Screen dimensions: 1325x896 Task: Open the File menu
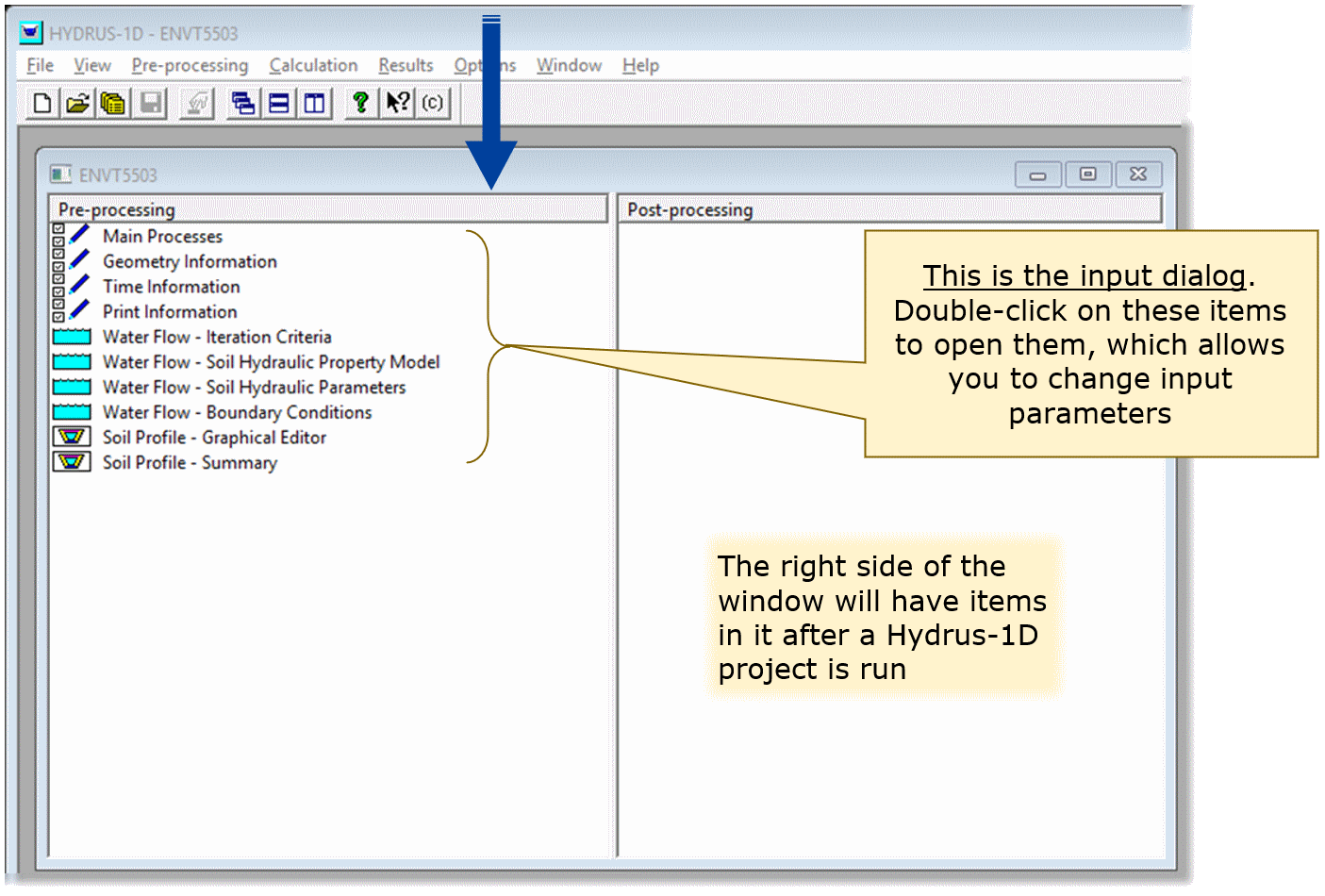tap(40, 65)
